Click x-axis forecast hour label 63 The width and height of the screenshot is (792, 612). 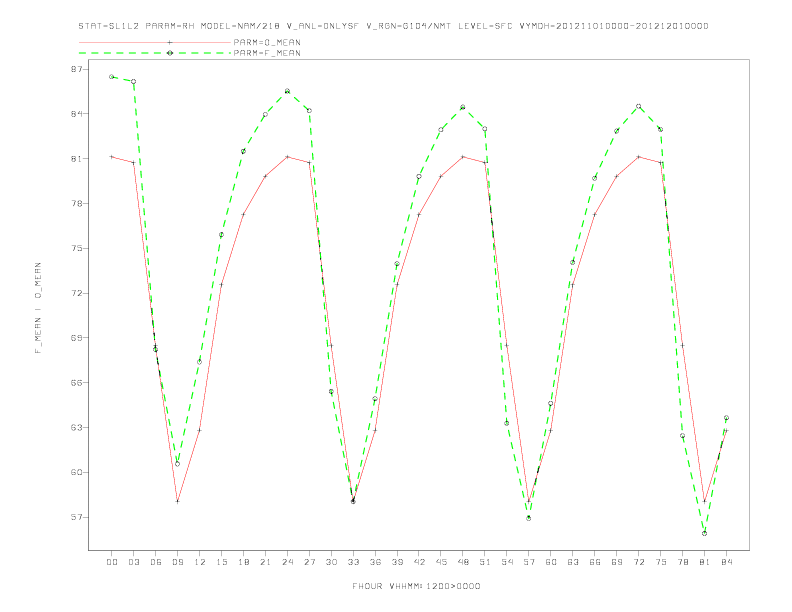[x=573, y=562]
